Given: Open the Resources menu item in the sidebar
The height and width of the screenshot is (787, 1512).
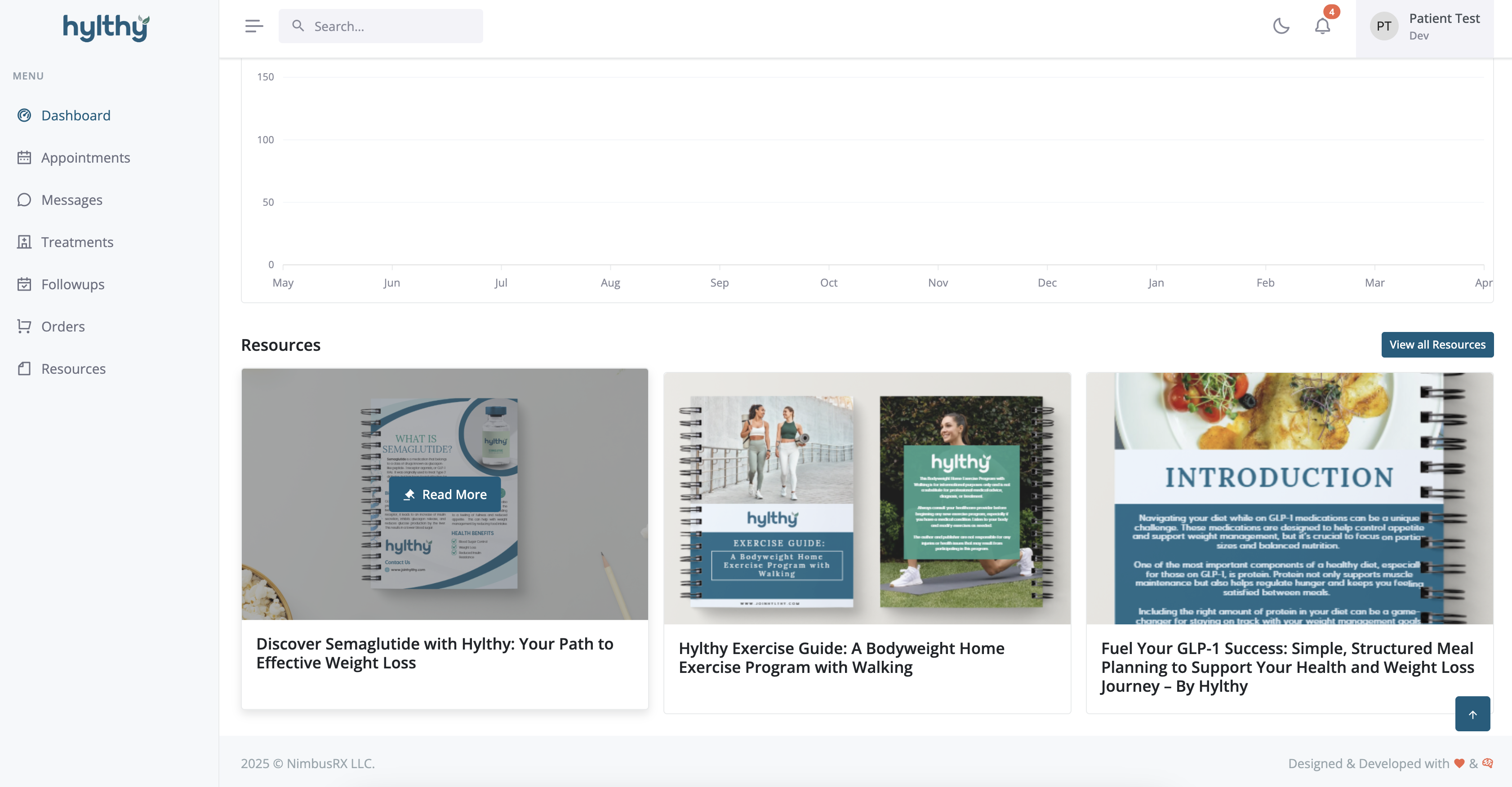Looking at the screenshot, I should [73, 369].
